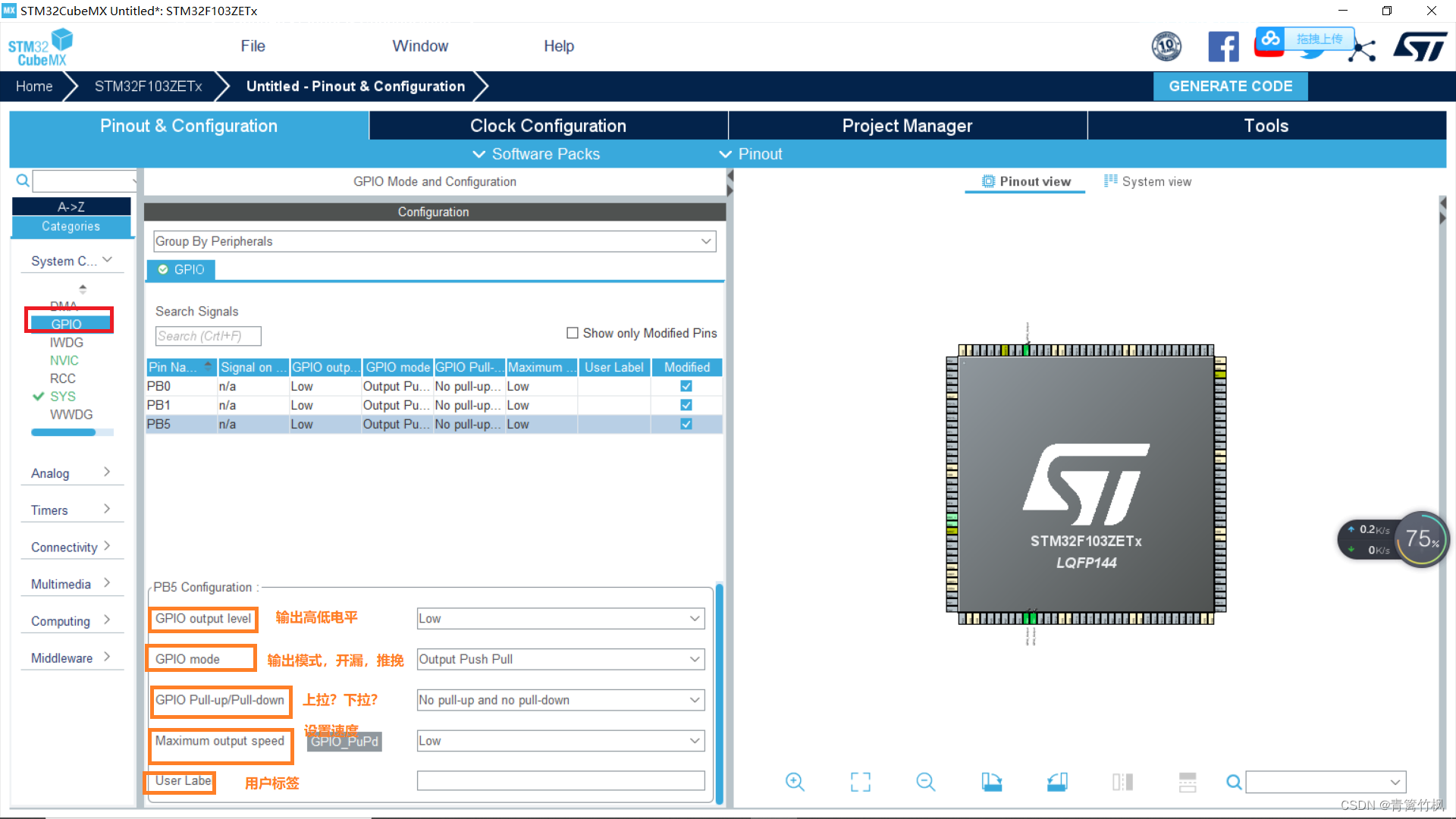Check the PB0 Modified checkbox
Image resolution: width=1456 pixels, height=819 pixels.
pos(686,386)
